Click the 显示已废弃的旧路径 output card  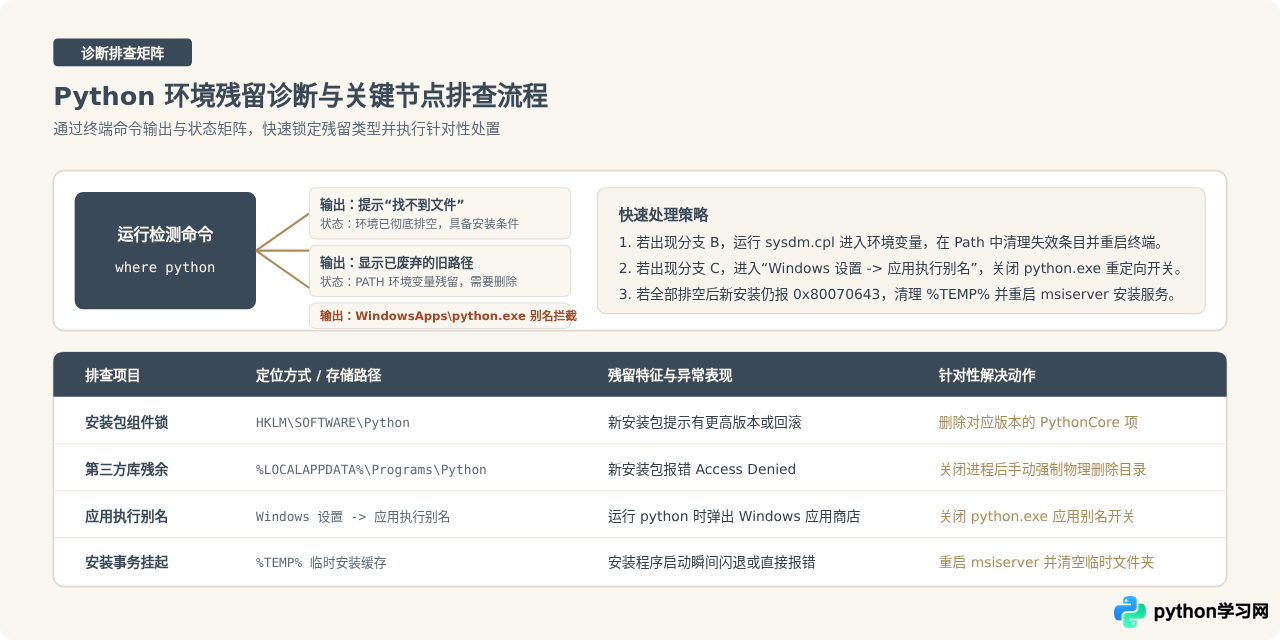pyautogui.click(x=439, y=271)
